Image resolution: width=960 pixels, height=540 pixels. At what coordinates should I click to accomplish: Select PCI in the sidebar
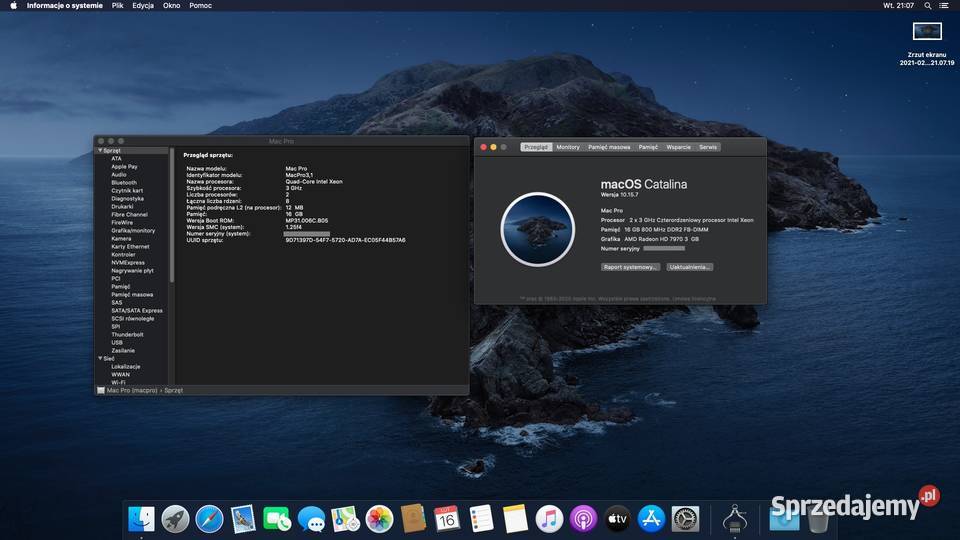pyautogui.click(x=116, y=279)
